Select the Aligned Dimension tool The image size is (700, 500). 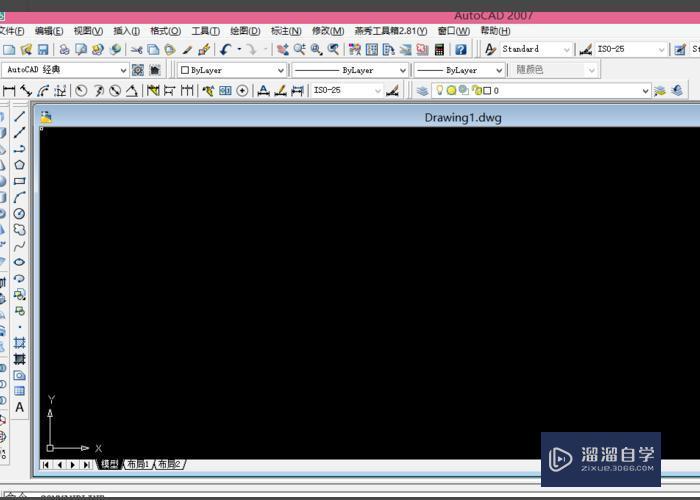(x=26, y=91)
